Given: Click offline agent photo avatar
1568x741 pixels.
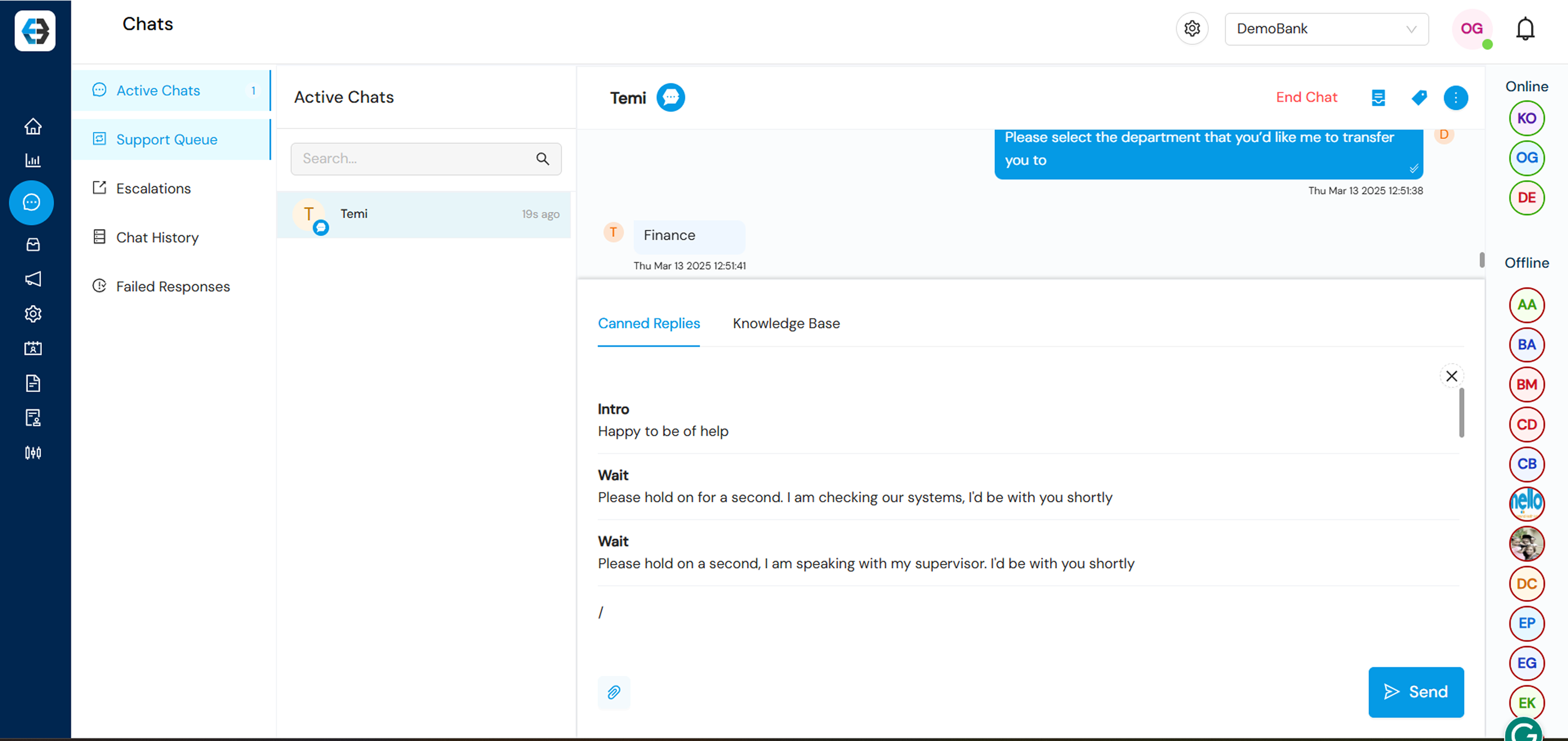Looking at the screenshot, I should [1527, 544].
